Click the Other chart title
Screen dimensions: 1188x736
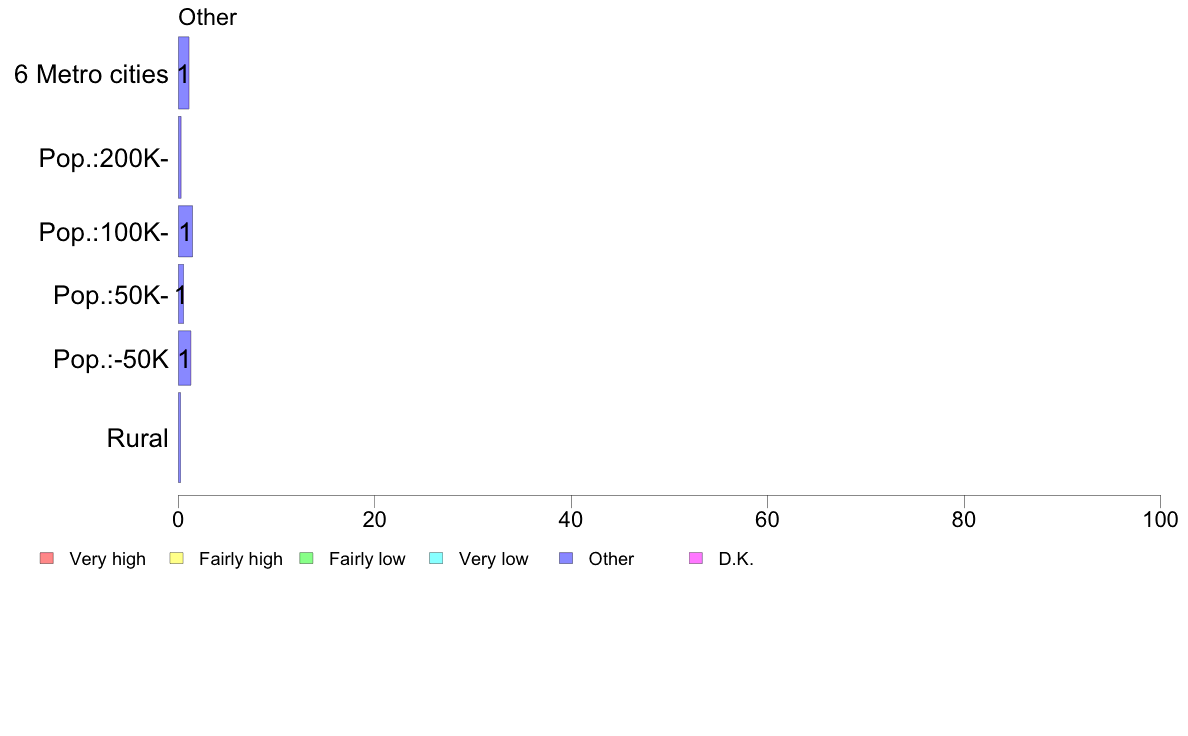click(x=208, y=17)
